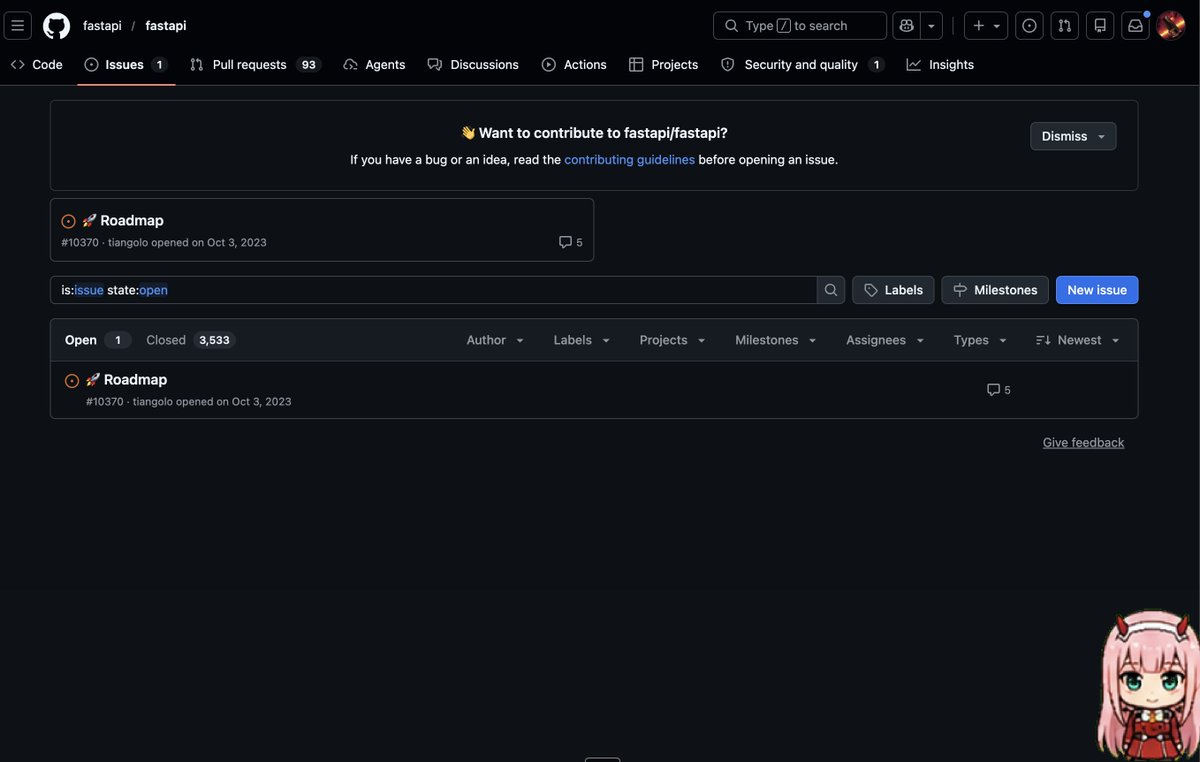Open the contributing guidelines link
Screen dimensions: 1200x762
point(629,160)
